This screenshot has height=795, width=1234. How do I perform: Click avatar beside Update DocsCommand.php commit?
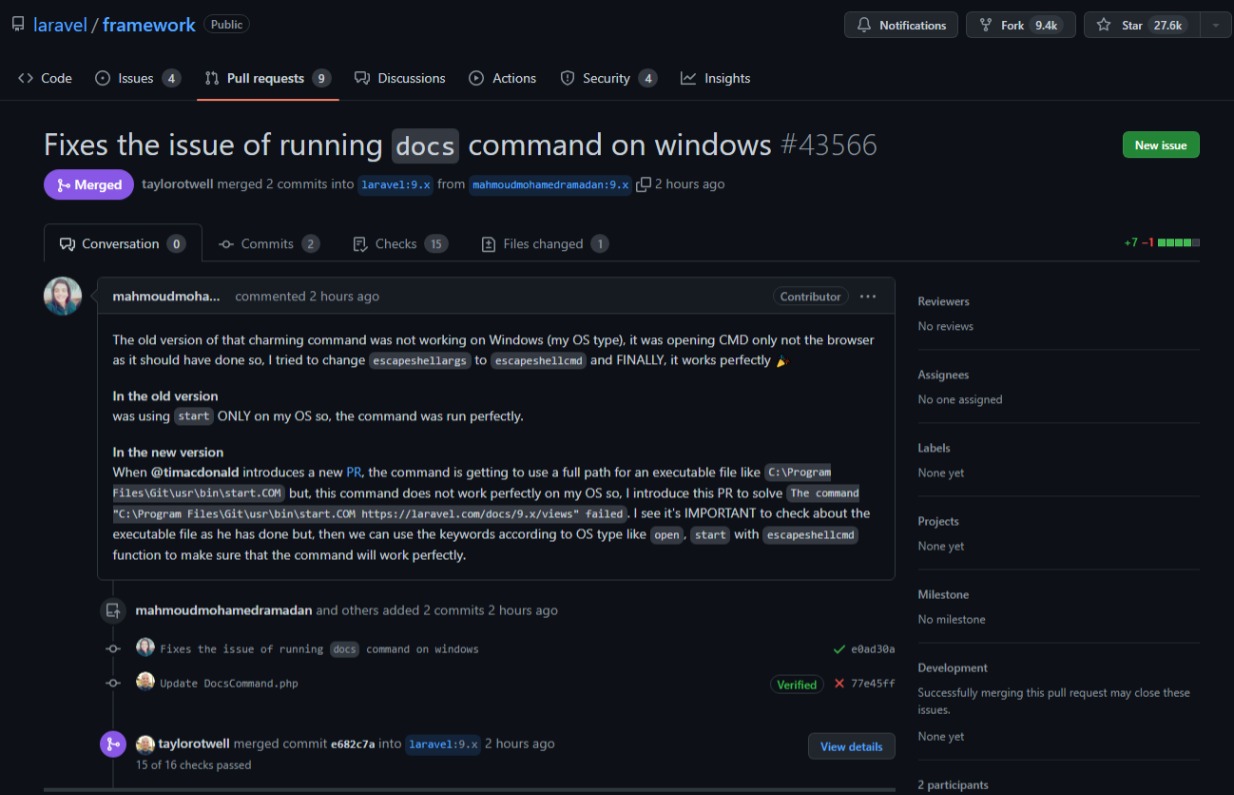(146, 681)
